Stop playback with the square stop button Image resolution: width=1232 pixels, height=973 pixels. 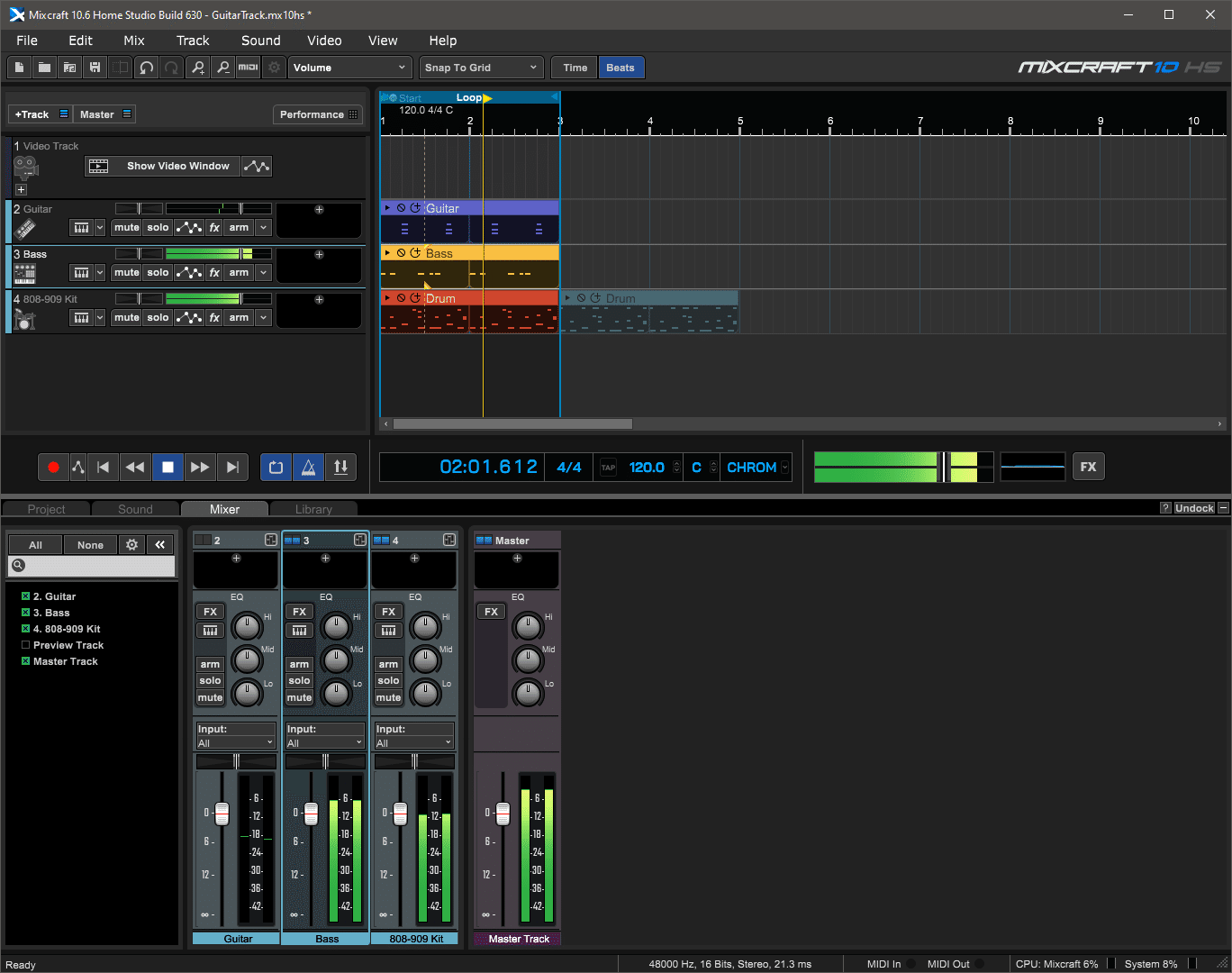(168, 467)
